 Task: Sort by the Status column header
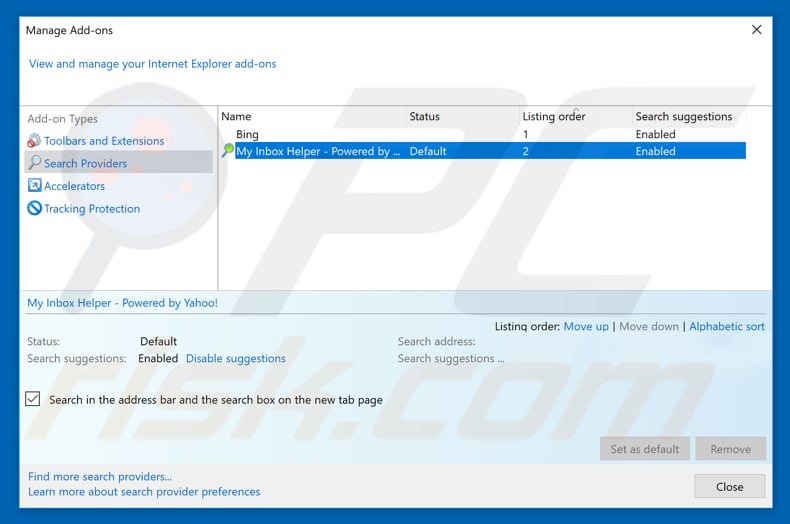pos(463,116)
